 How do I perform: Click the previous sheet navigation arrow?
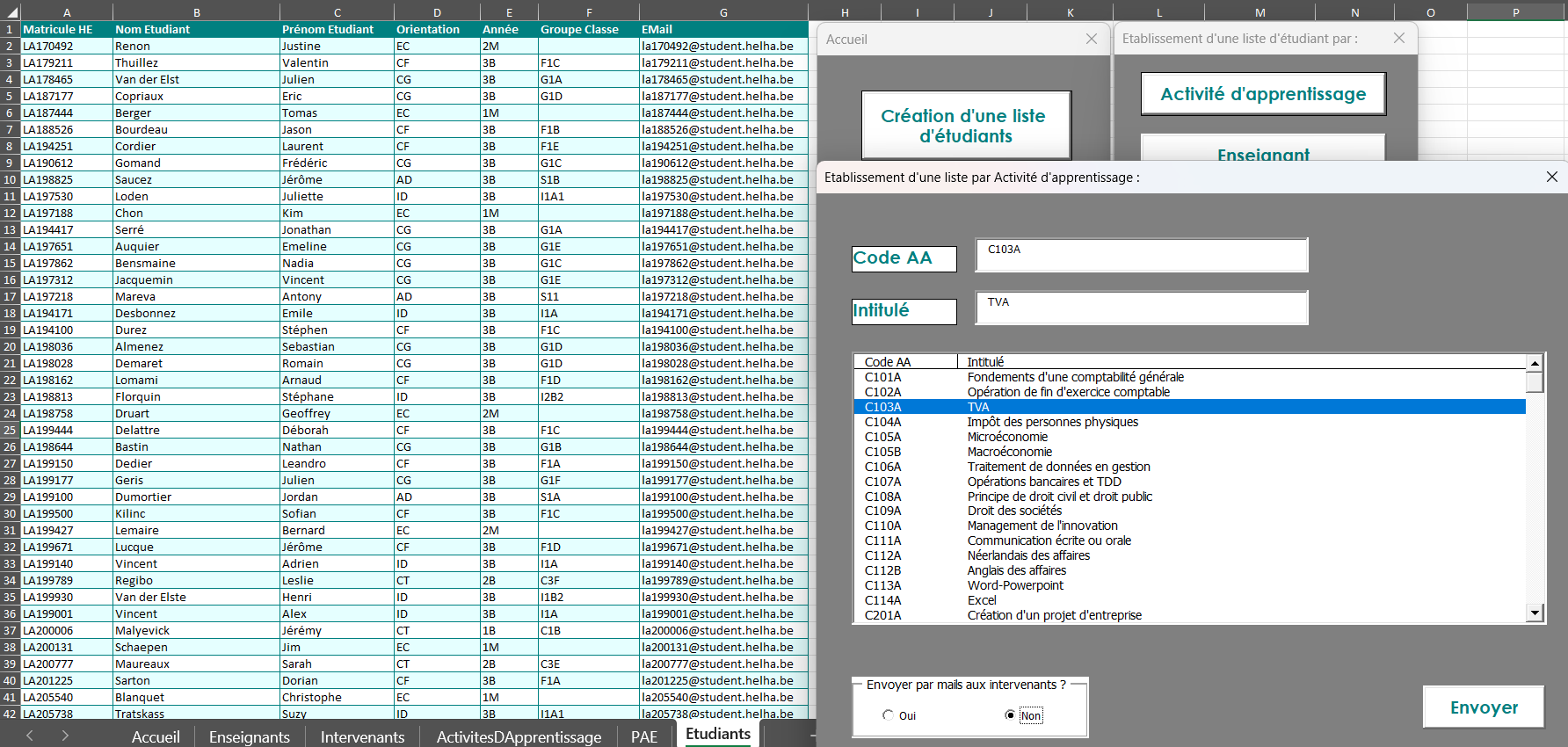tap(30, 736)
